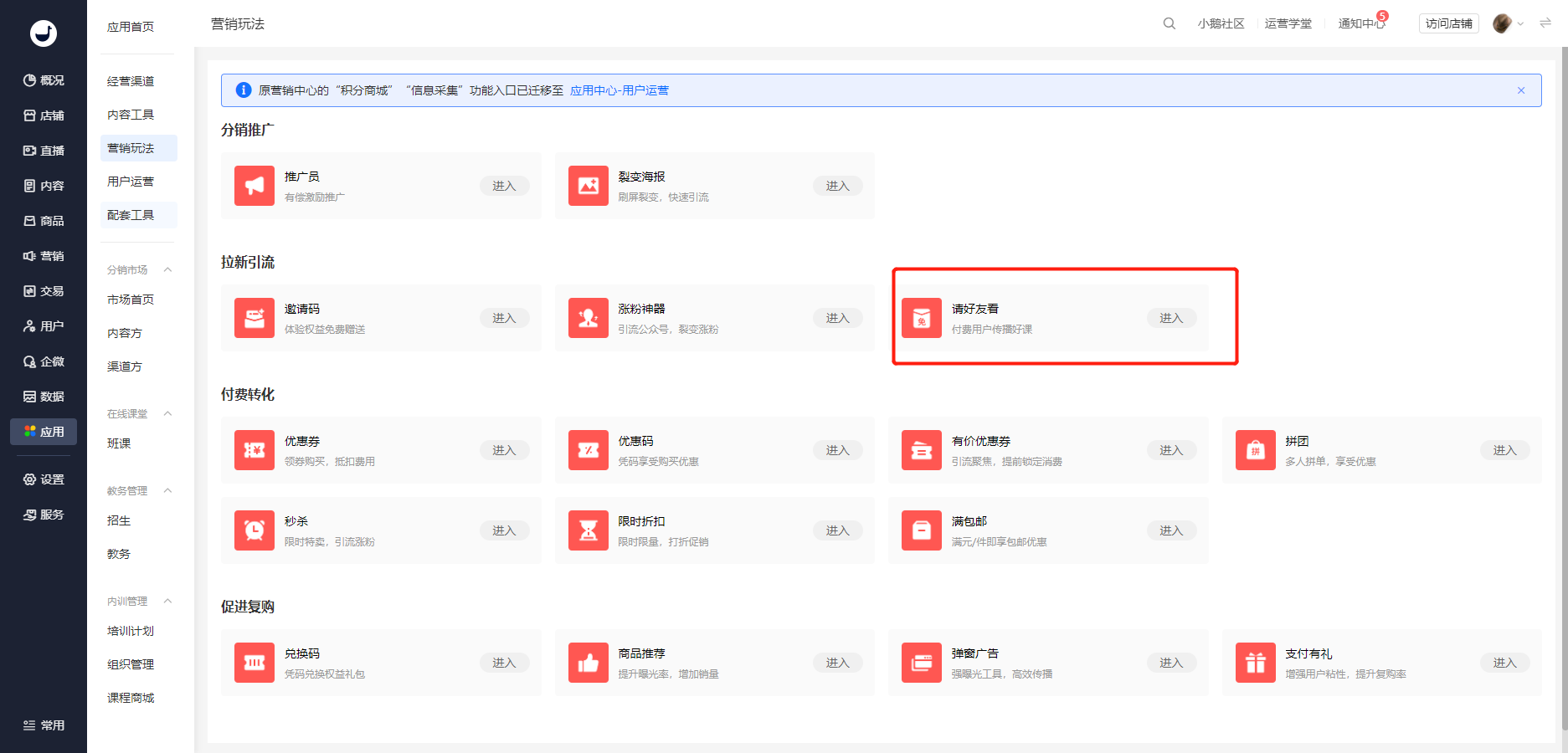Collapse the 分销市场 sidebar group

(x=167, y=269)
